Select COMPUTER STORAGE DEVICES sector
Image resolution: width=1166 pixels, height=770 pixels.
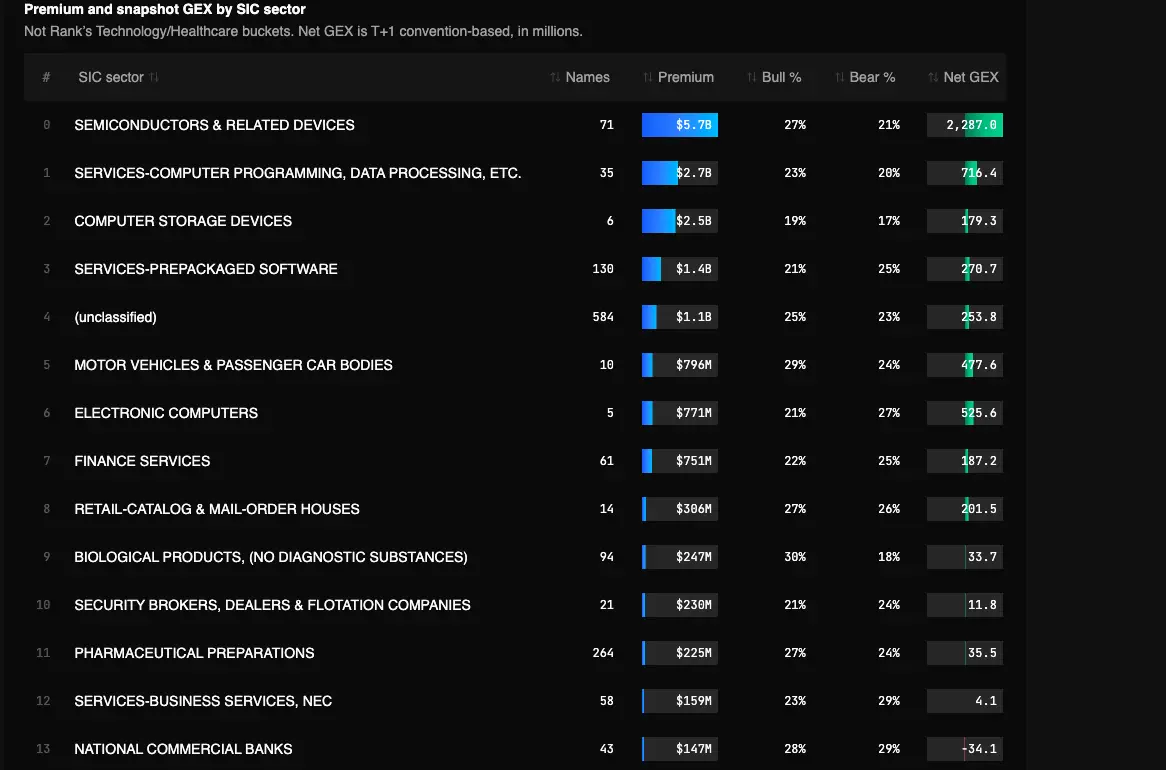(183, 221)
